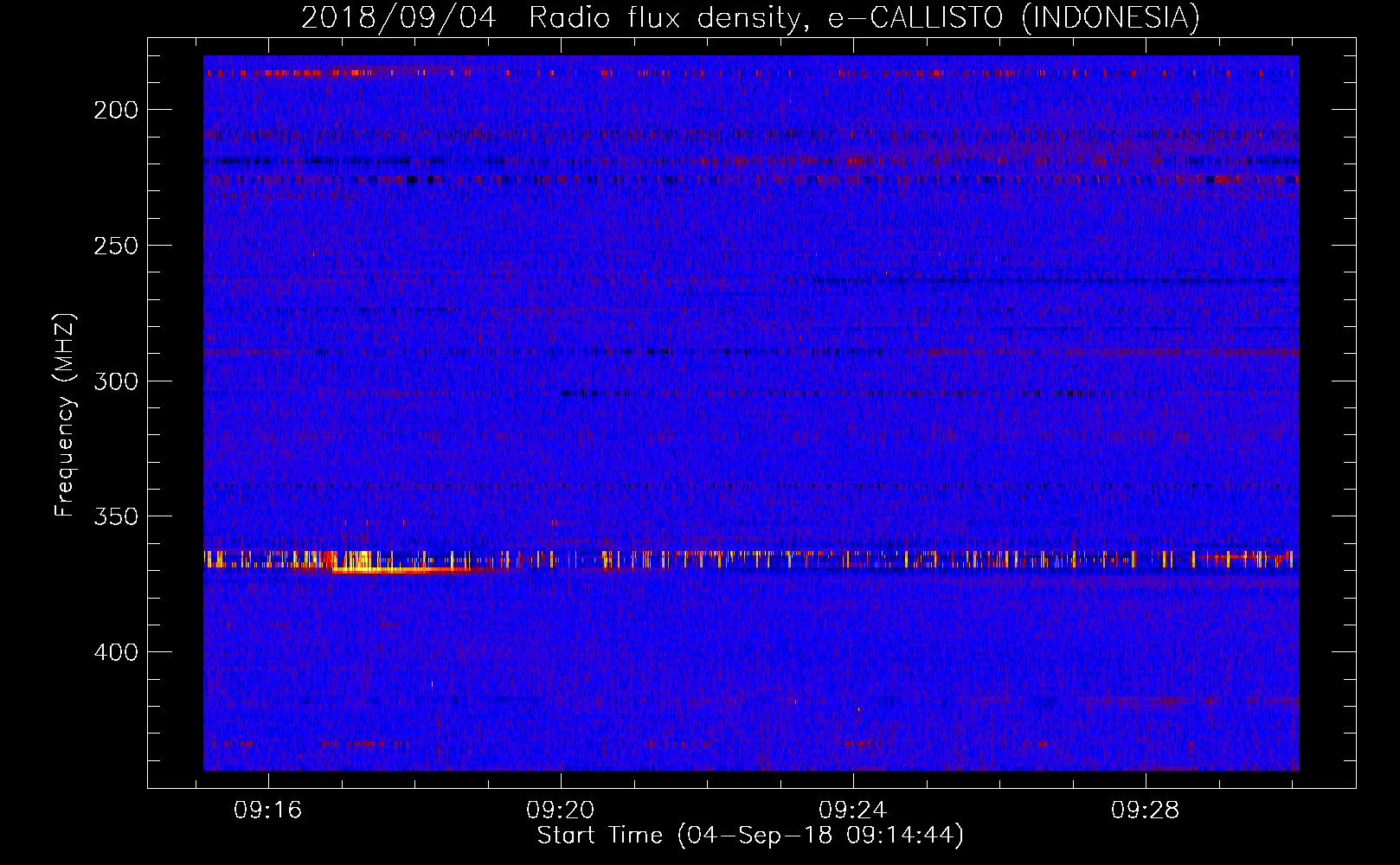Click the 09:28 time tick label

click(1146, 811)
